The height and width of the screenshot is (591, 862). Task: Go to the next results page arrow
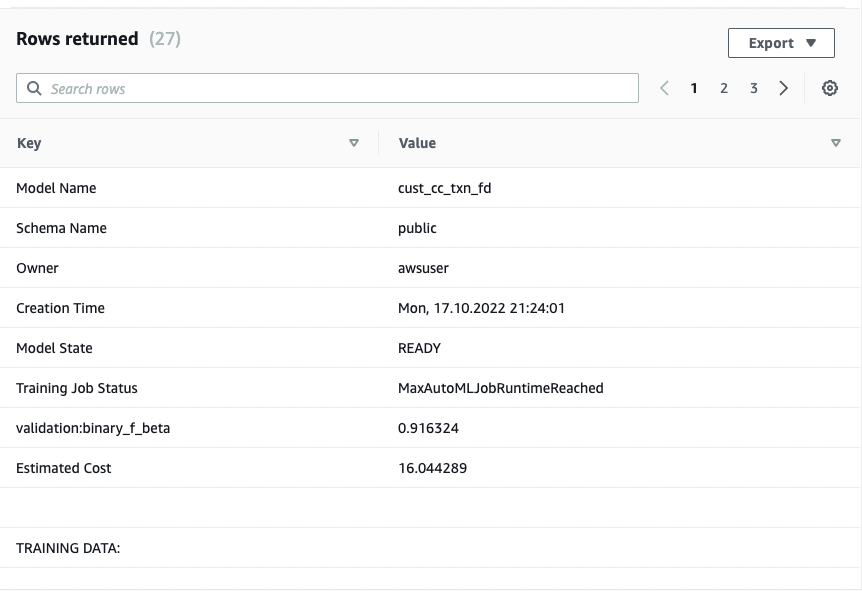tap(783, 88)
